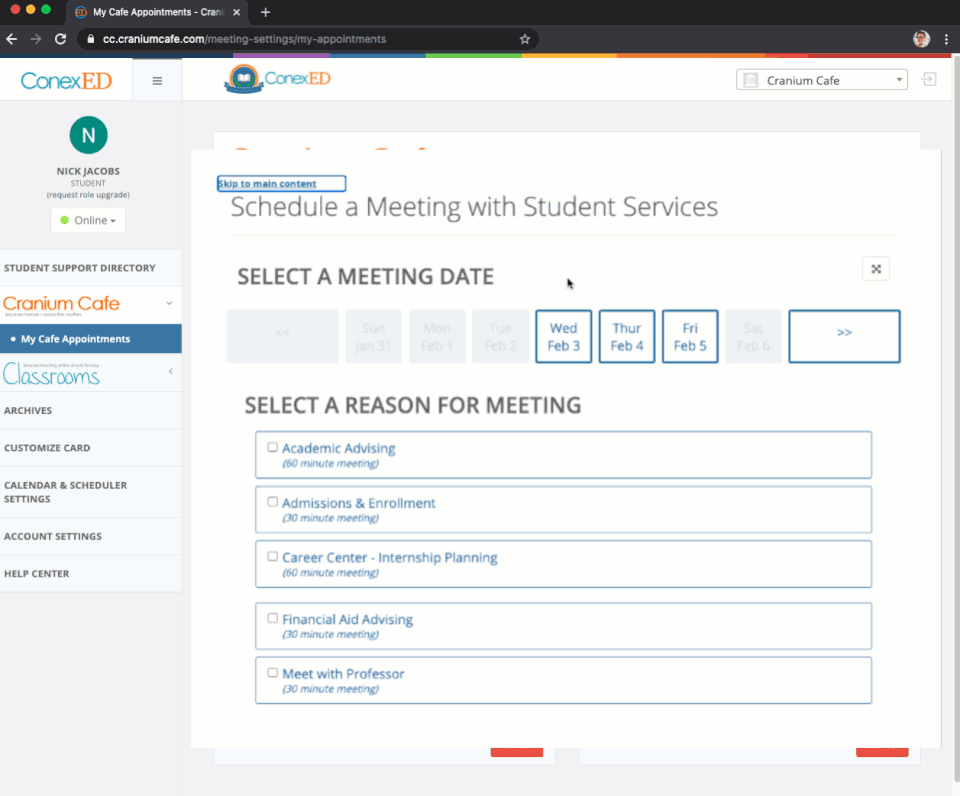Click the site lock icon in address bar
Image resolution: width=960 pixels, height=796 pixels.
(91, 39)
